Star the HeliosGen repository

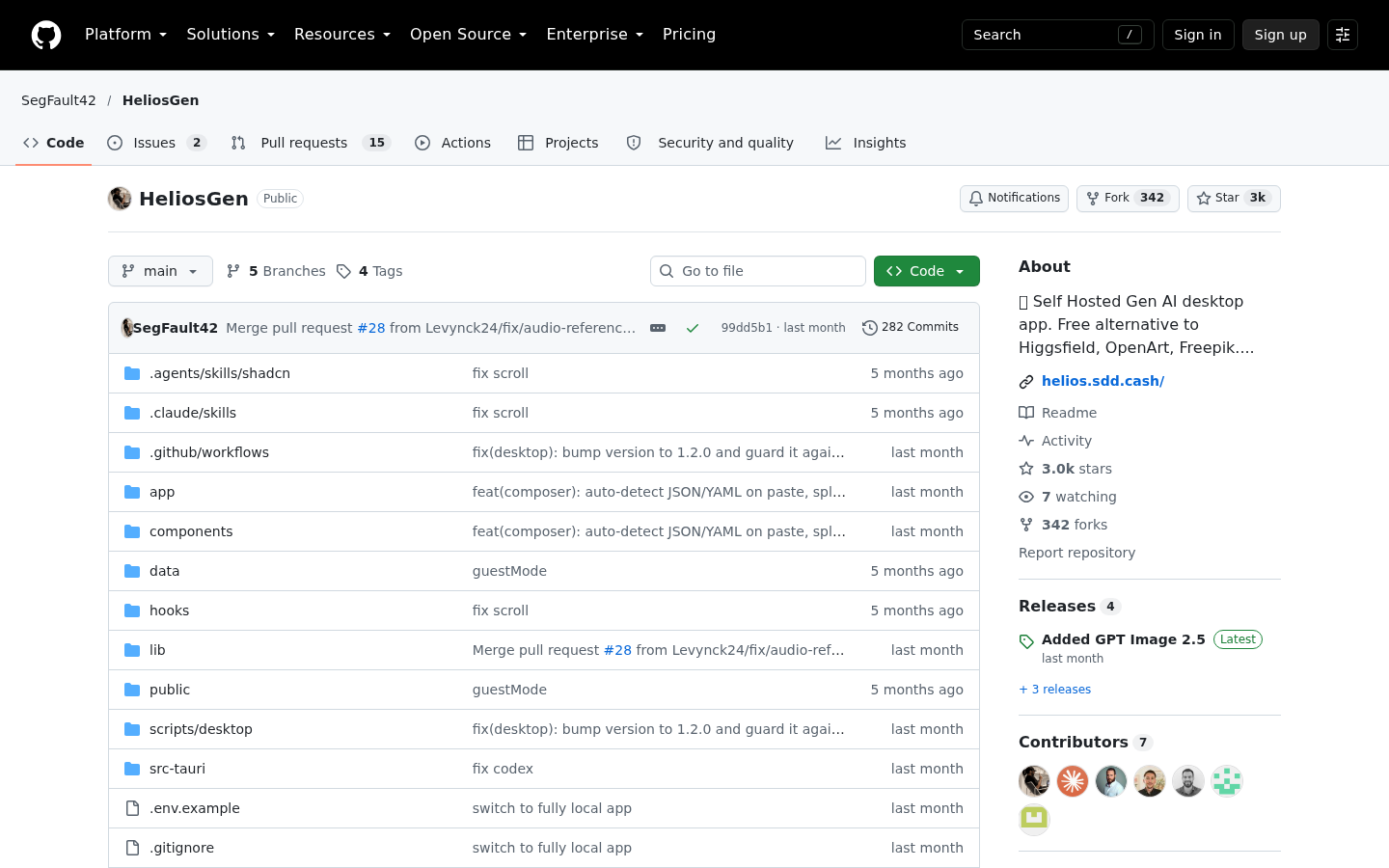[1234, 199]
